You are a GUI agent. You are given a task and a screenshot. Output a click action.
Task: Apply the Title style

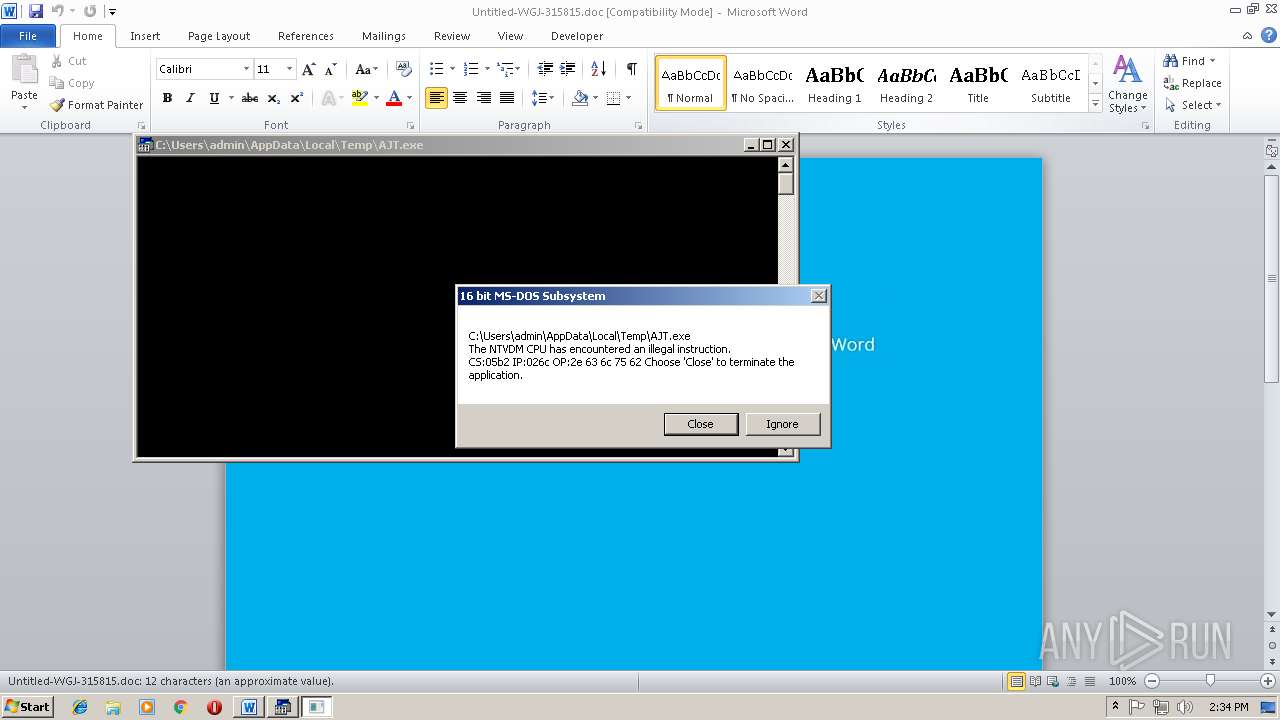(978, 83)
